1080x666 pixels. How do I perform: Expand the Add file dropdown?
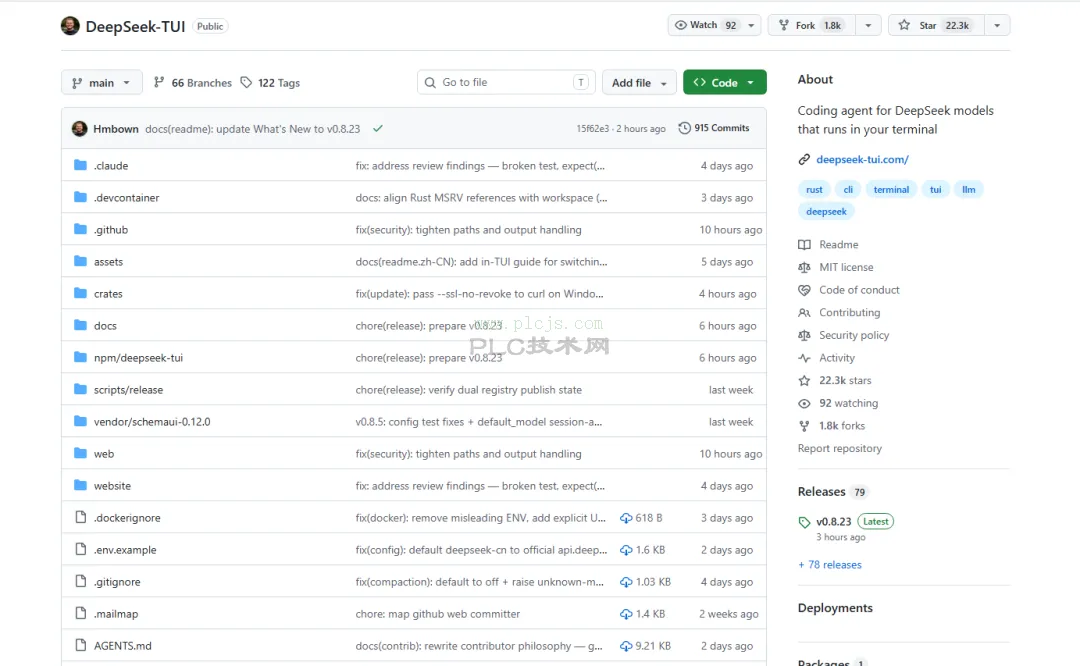point(638,83)
